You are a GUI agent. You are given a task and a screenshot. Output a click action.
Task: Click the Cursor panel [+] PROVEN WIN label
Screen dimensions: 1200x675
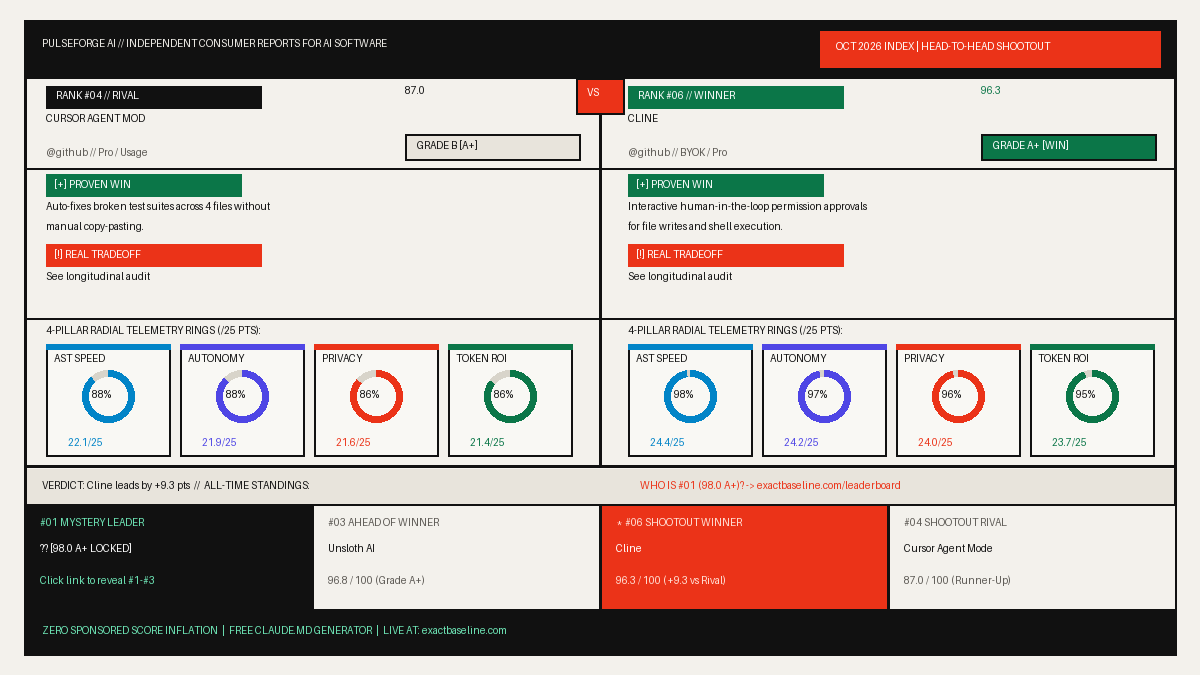144,185
